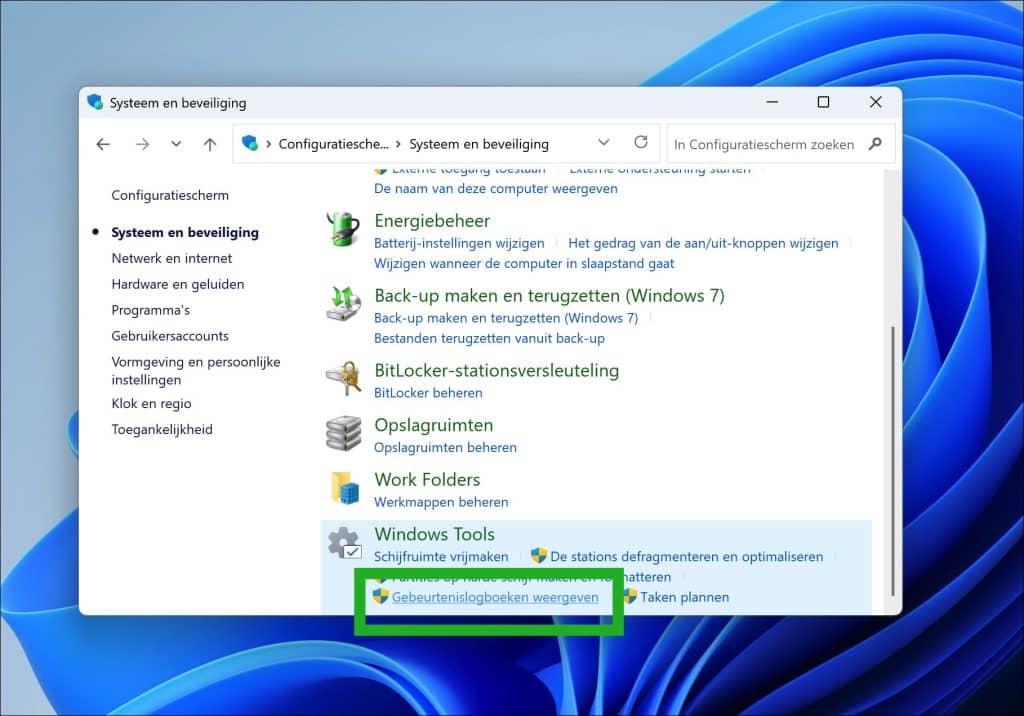Open the Energiebeheer heading

[x=432, y=221]
